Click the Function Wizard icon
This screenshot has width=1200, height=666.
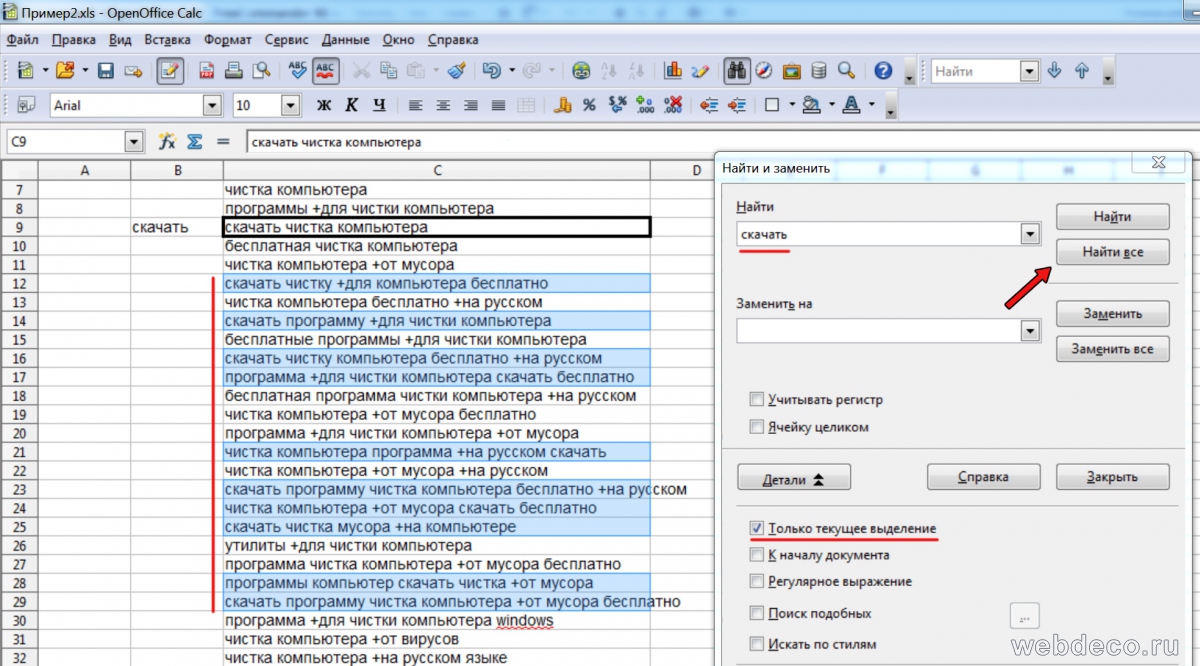point(167,142)
